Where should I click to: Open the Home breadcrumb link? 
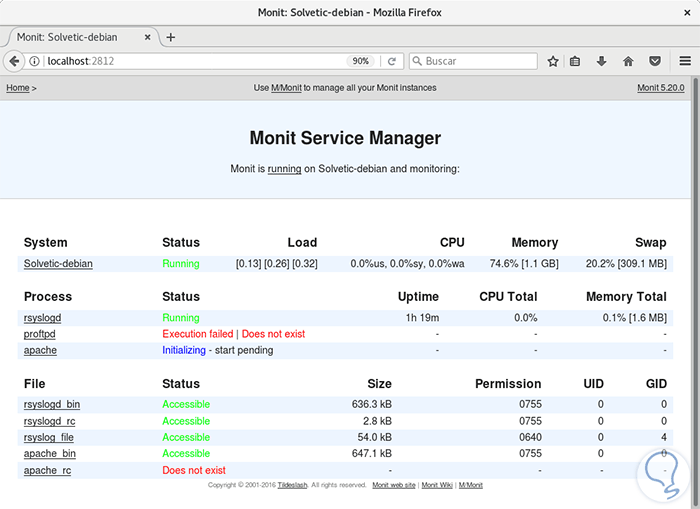point(17,88)
